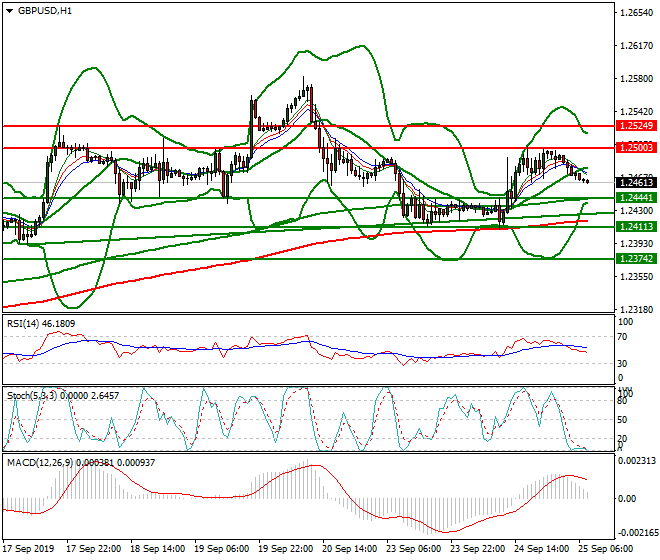Screen dimensions: 660x560
Task: Select the 1.23742 green support label
Action: (636, 259)
